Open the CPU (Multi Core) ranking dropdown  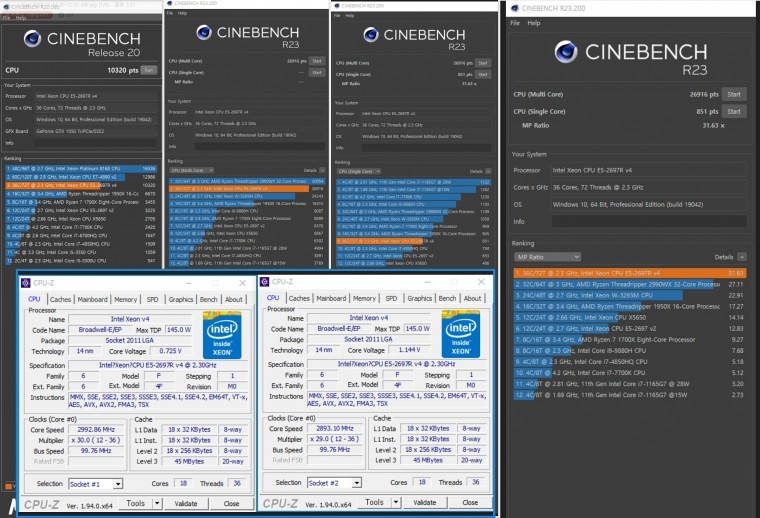tap(191, 171)
